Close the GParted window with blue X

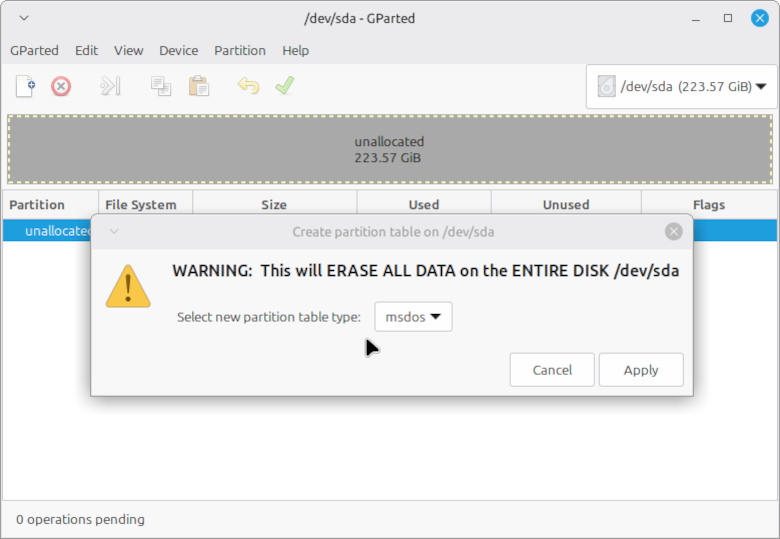click(760, 18)
